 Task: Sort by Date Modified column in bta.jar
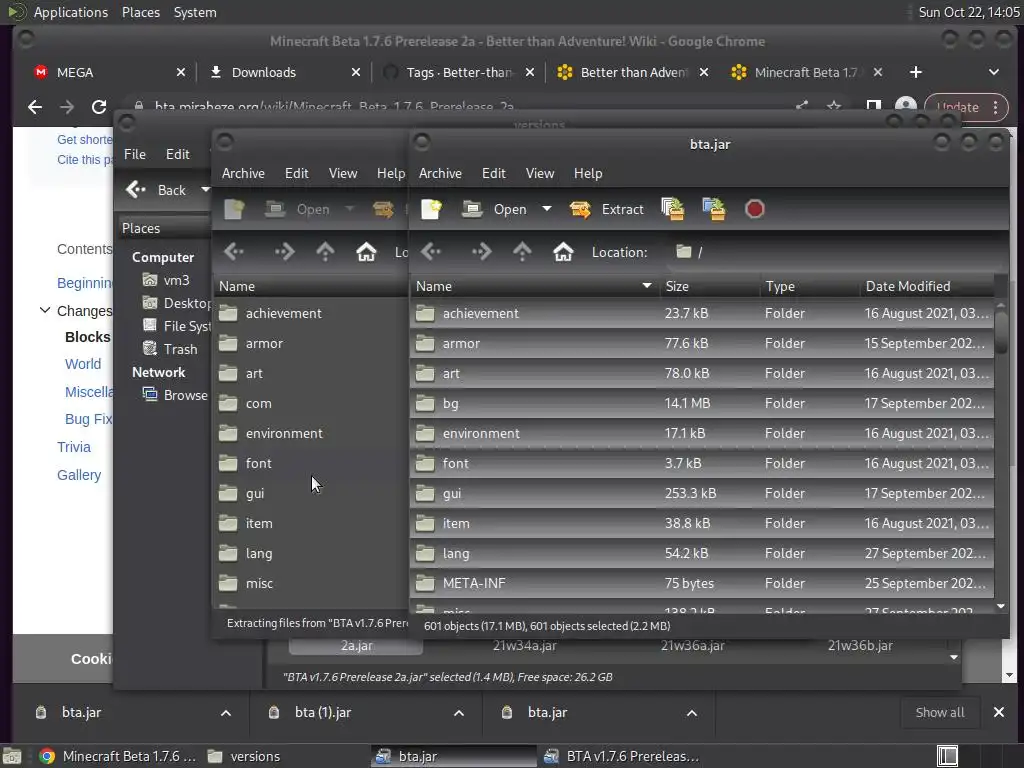[926, 286]
